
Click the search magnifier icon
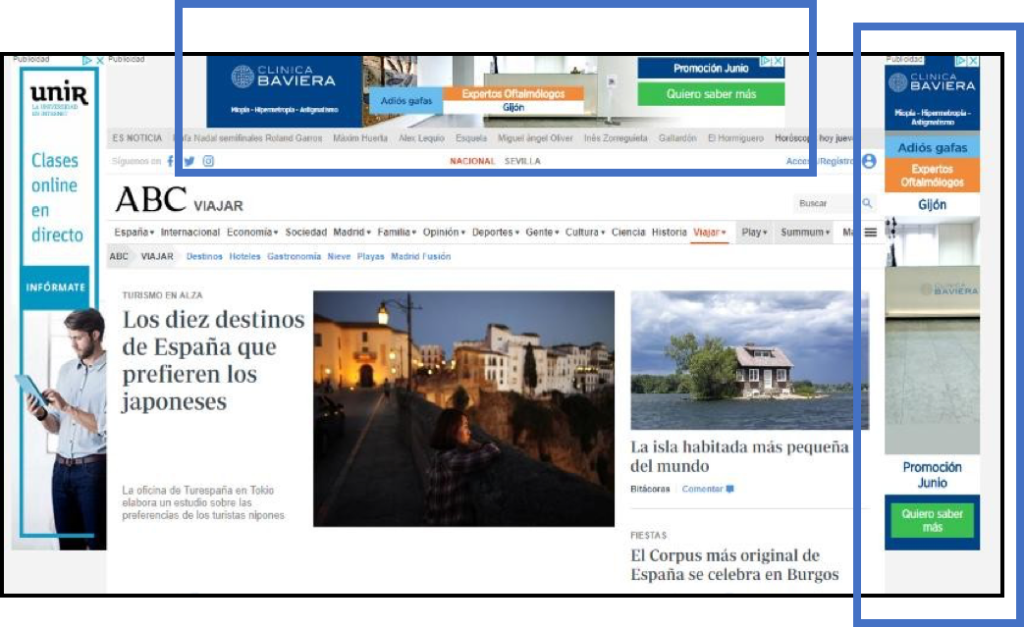coord(867,203)
